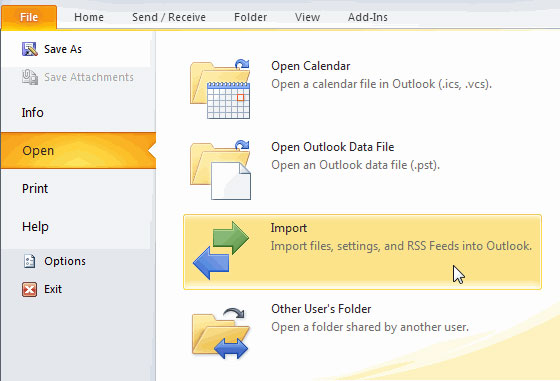The image size is (560, 381).
Task: Open the File tab
Action: click(29, 17)
